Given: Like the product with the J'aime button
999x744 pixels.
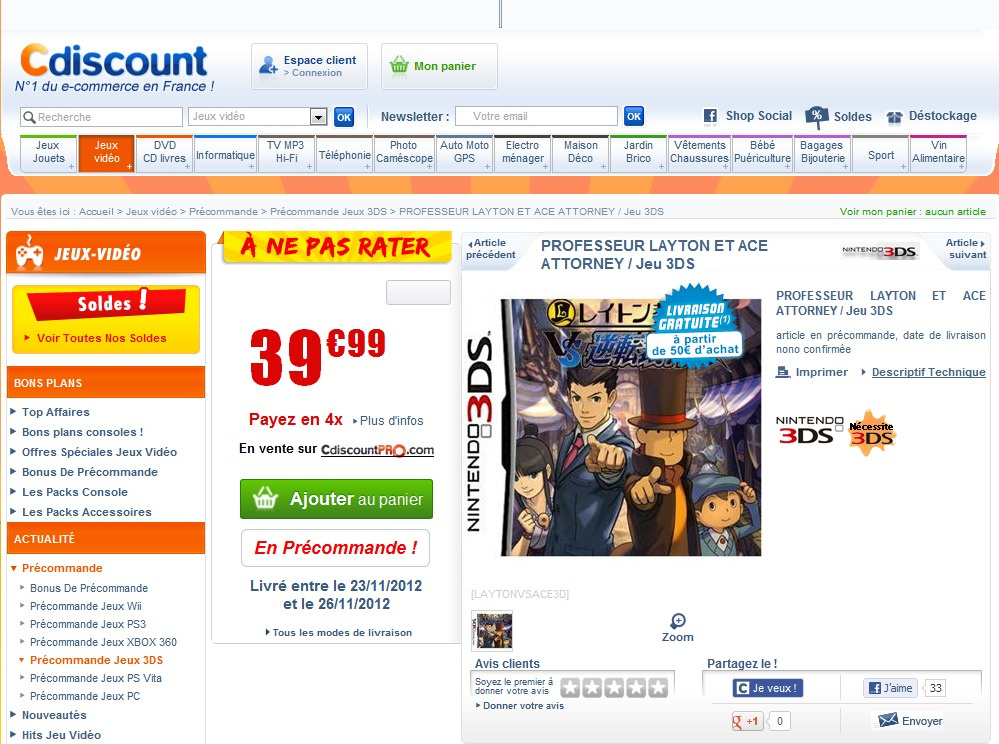Looking at the screenshot, I should point(891,688).
